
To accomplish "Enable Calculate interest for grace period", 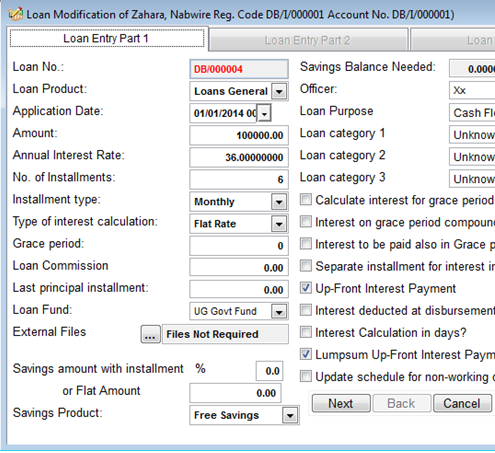I will [x=306, y=200].
